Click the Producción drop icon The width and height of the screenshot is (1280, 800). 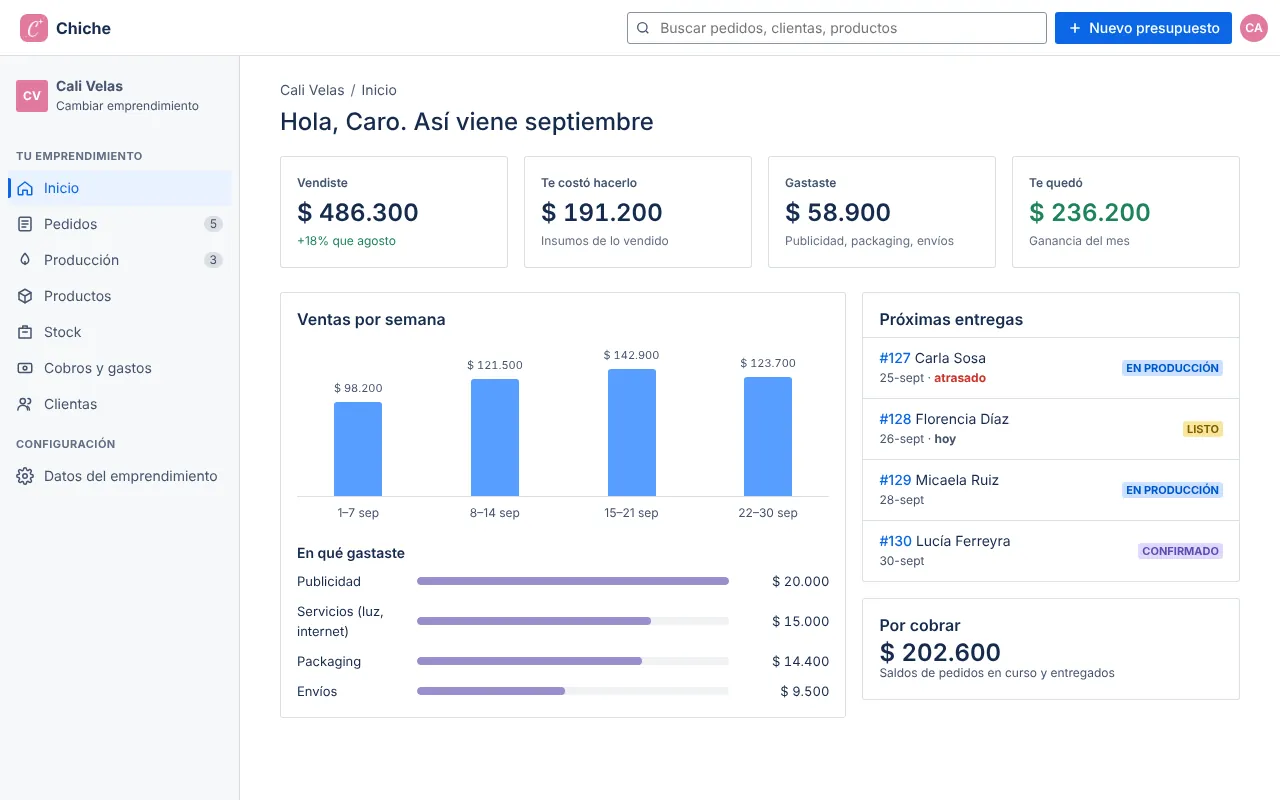[x=25, y=260]
